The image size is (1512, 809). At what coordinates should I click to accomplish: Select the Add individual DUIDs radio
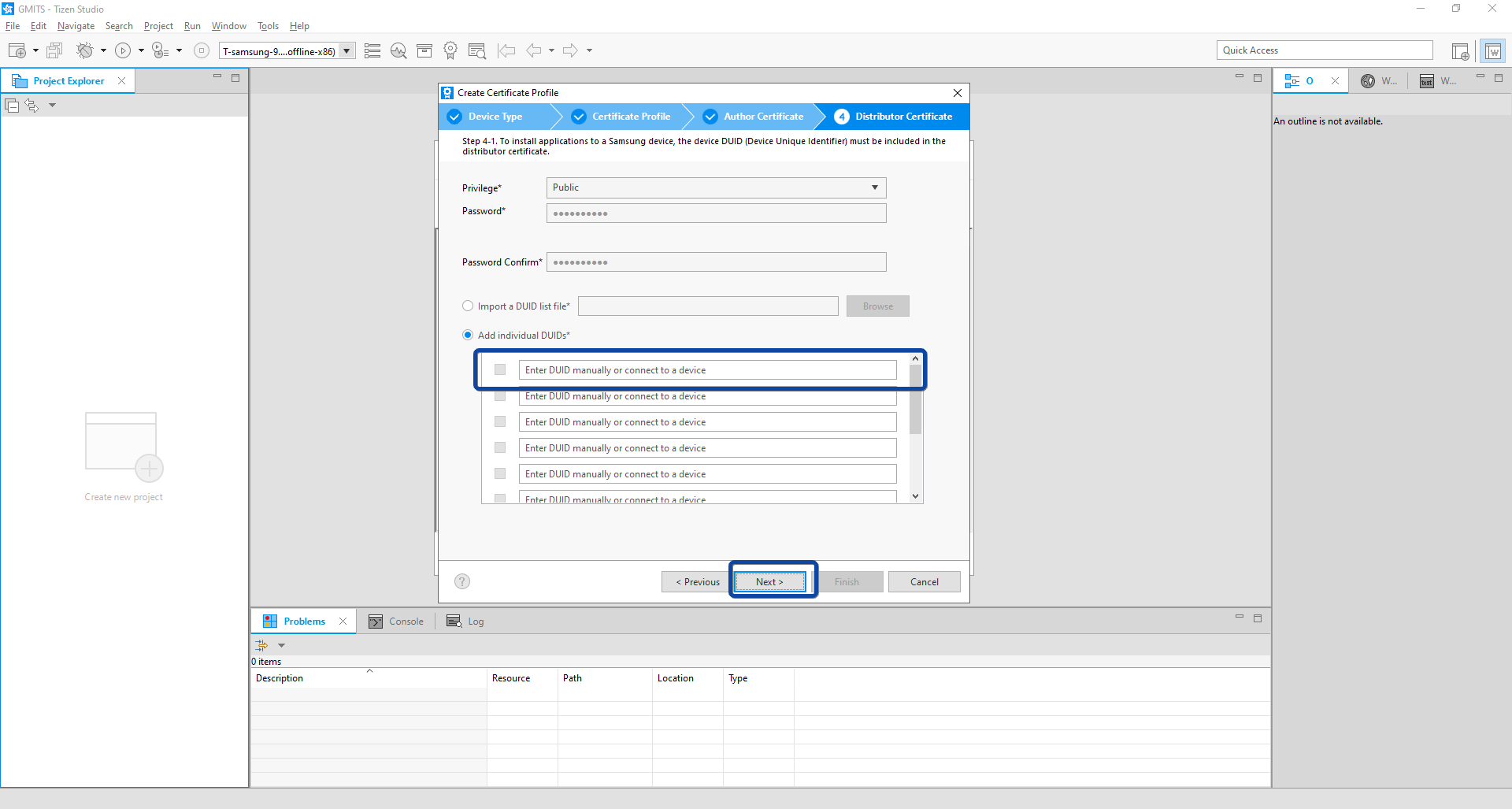[x=468, y=335]
